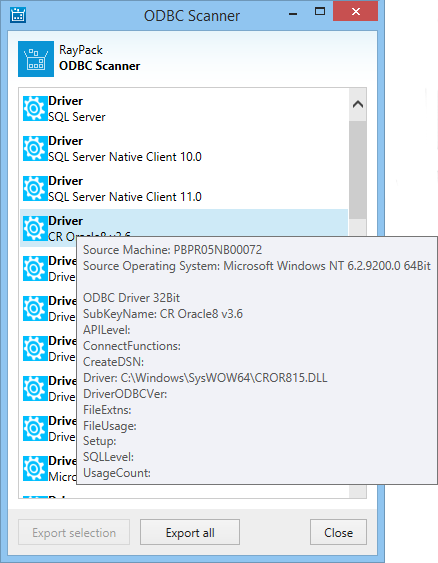Select the SQL Server Native Client 10.0 entry text
Viewport: 438px width, 563px height.
pos(125,157)
